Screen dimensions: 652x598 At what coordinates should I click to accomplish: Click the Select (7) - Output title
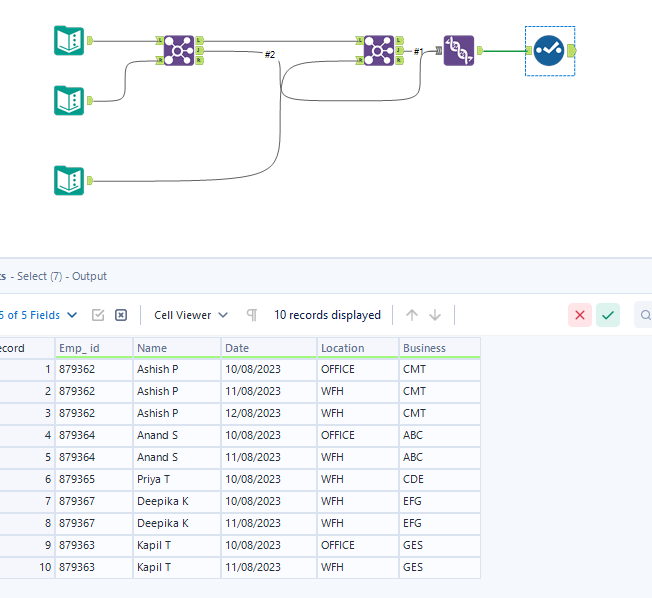pos(62,276)
